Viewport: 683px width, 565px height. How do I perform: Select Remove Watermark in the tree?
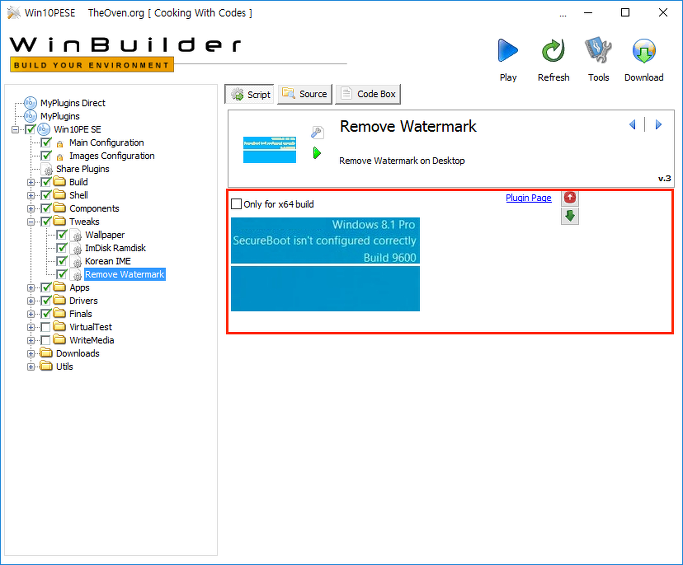(125, 274)
